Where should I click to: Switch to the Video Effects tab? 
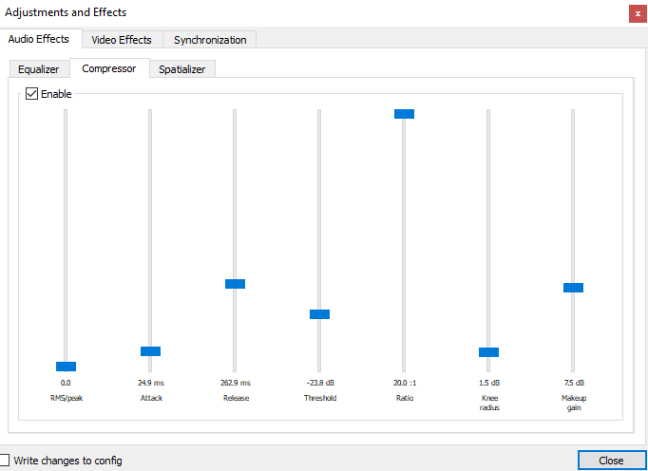[121, 40]
